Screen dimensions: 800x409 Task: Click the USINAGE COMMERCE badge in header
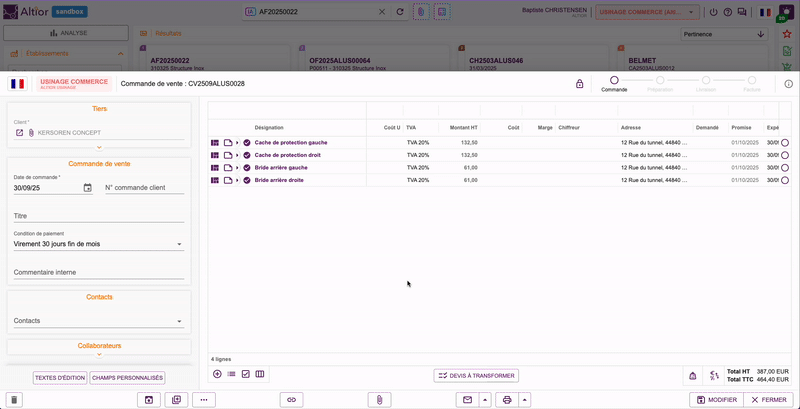pyautogui.click(x=74, y=84)
